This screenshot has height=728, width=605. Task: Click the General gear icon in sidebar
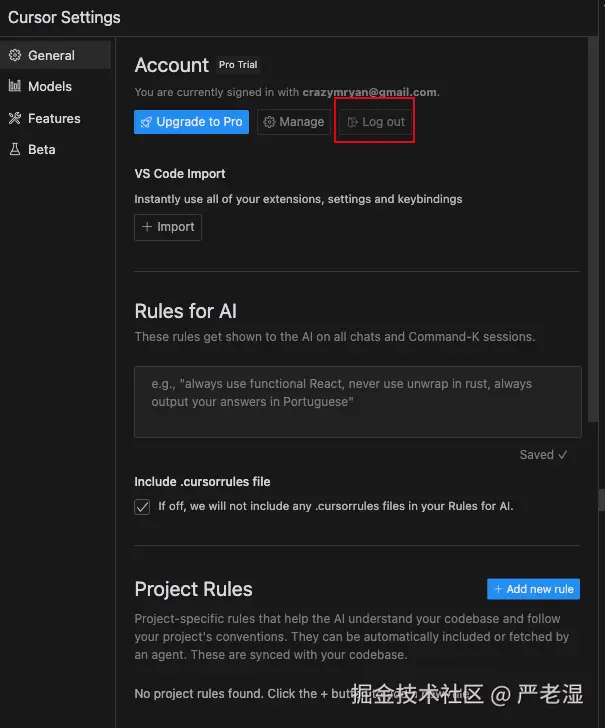(x=15, y=56)
